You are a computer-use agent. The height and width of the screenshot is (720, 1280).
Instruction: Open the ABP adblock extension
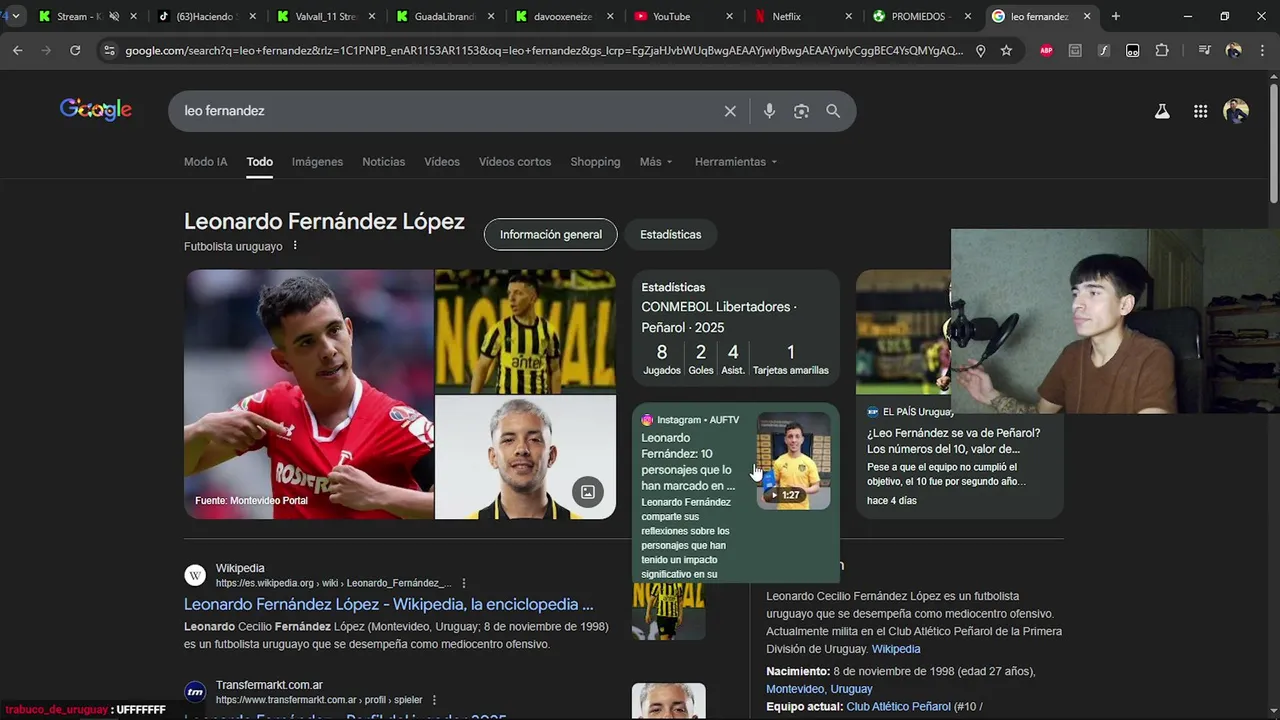click(1046, 50)
